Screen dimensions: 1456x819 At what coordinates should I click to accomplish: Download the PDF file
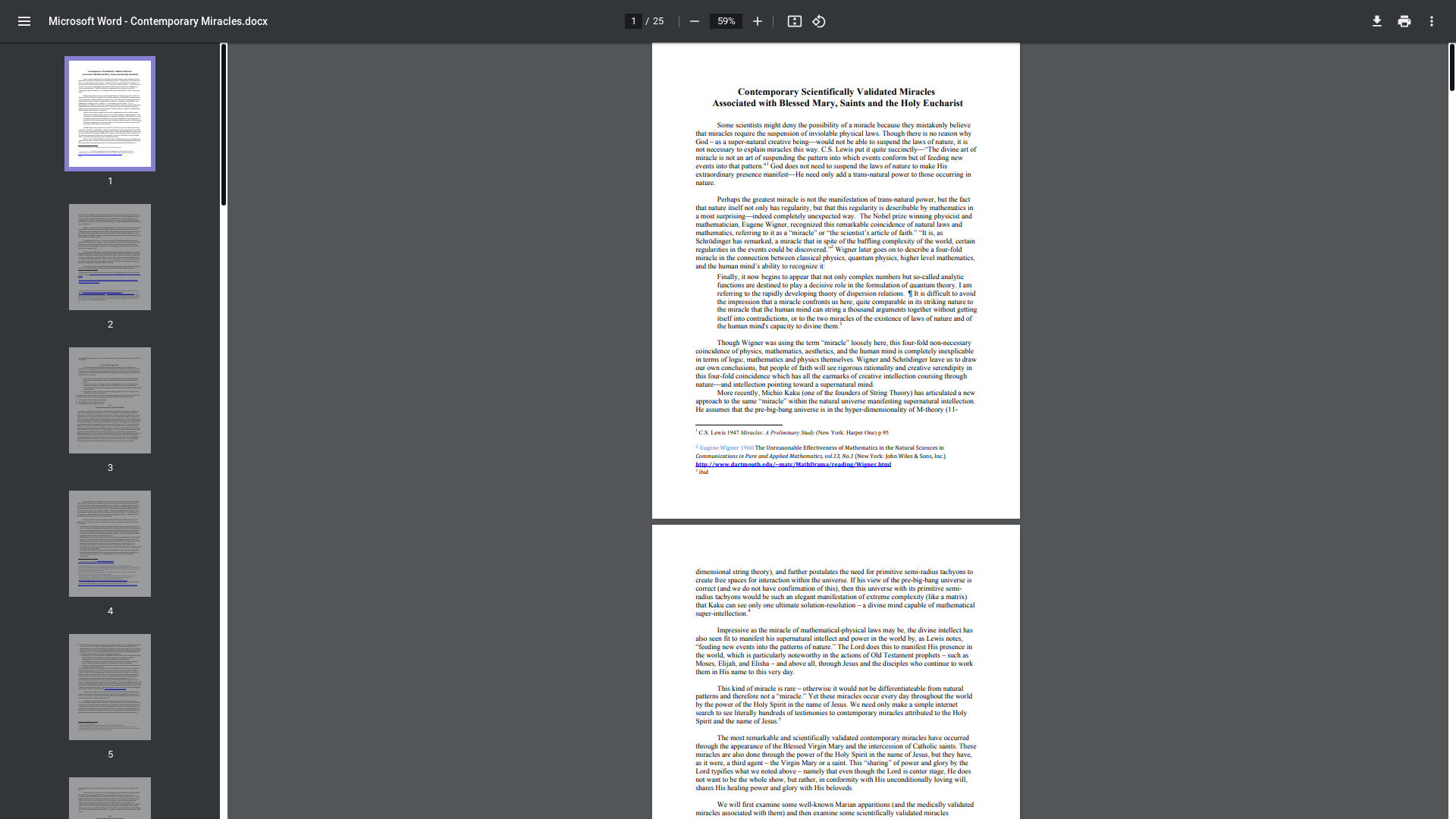1377,21
